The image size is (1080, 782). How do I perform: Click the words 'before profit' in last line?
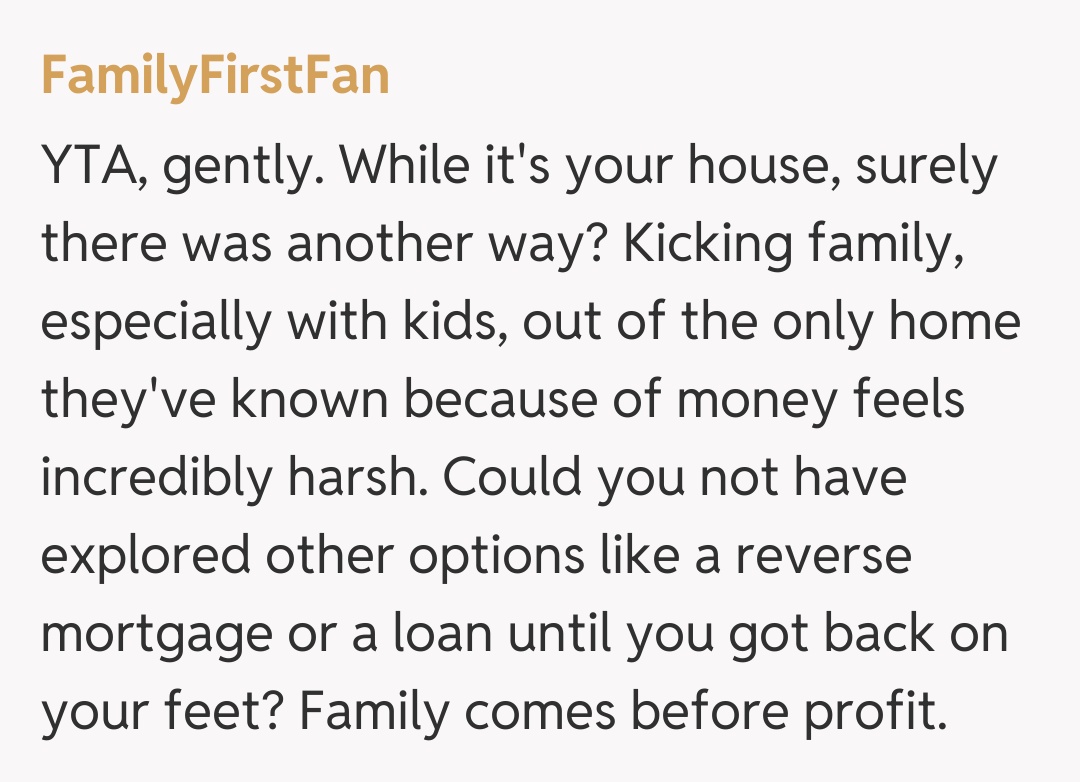(771, 713)
